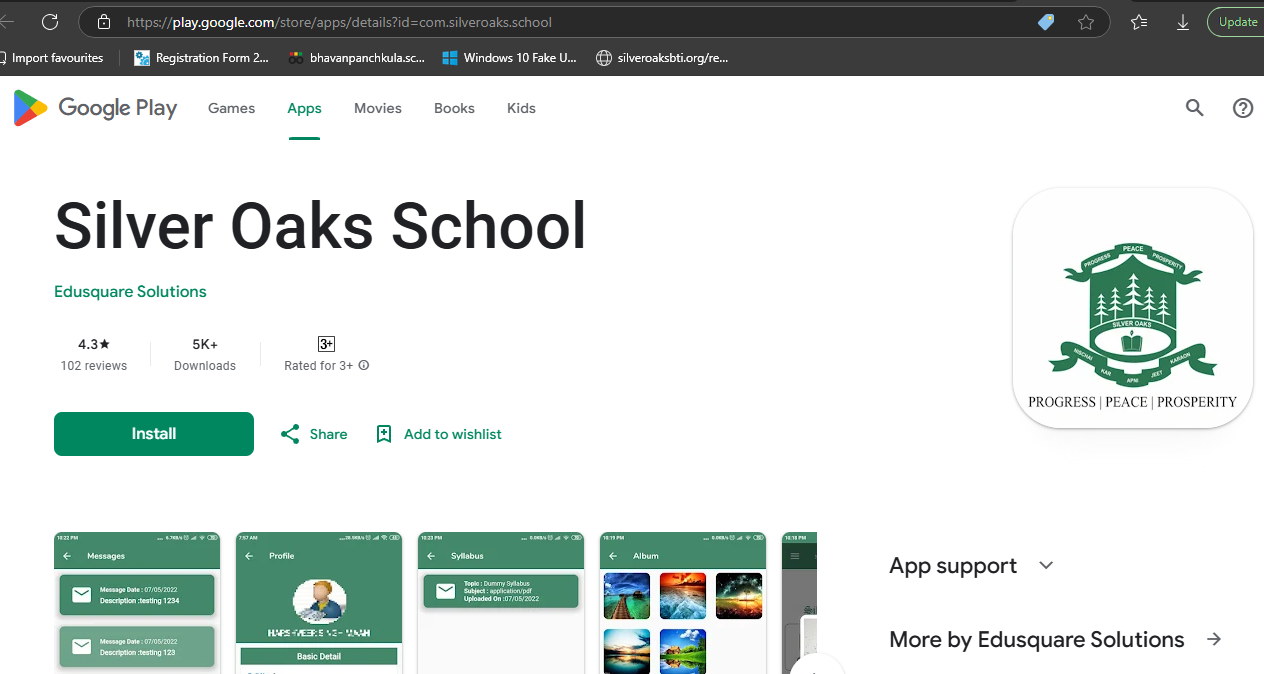Add the app to your wishlist
Screen dimensions: 1264x674
[x=438, y=434]
